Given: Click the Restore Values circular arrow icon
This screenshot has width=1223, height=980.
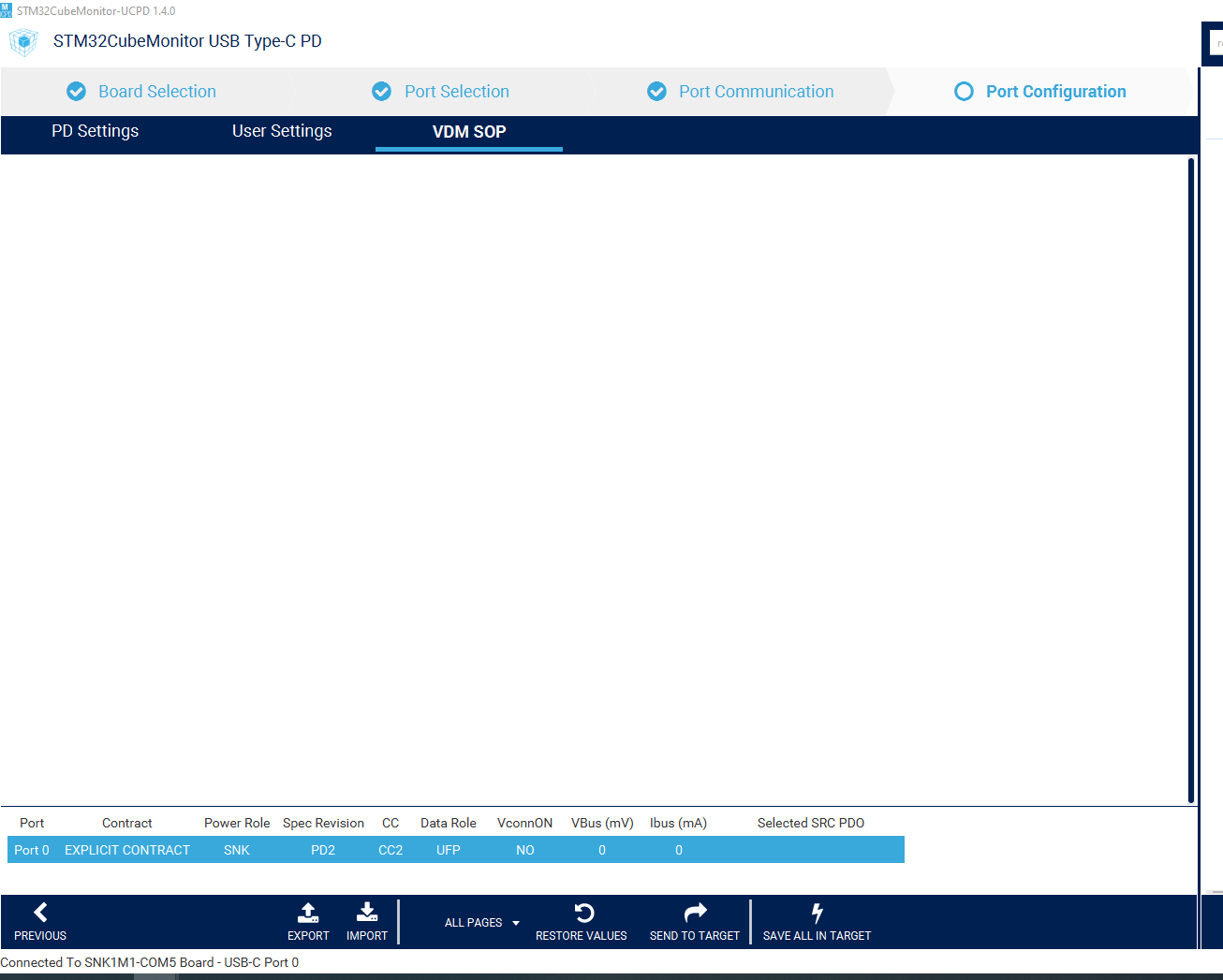Looking at the screenshot, I should 582,913.
